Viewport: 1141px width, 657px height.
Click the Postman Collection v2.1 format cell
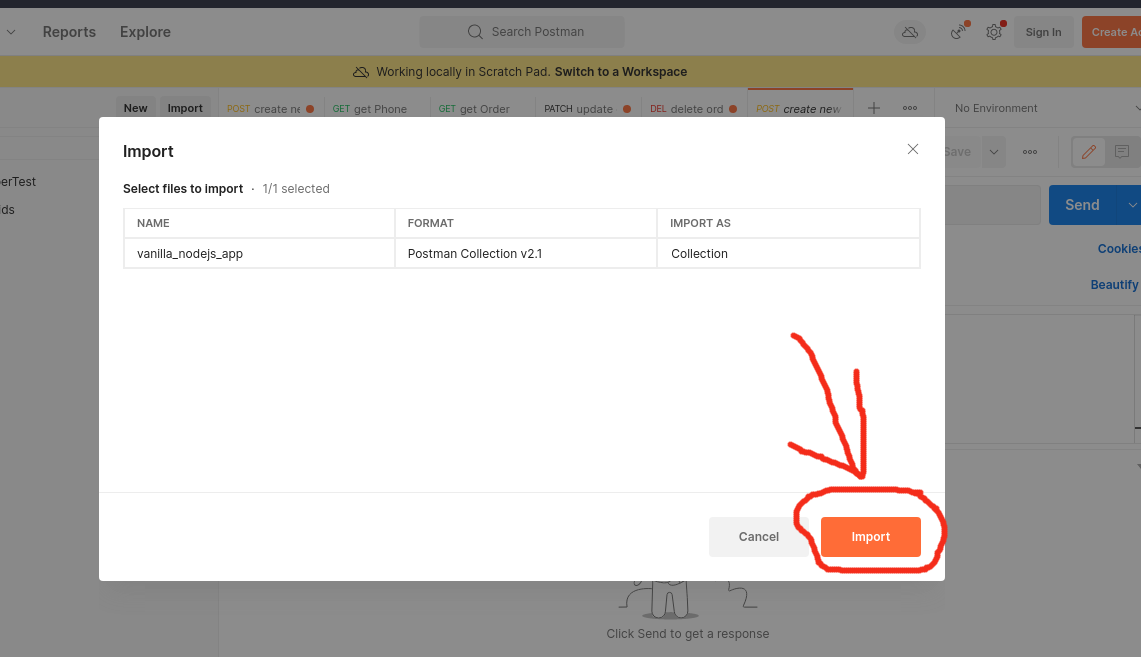click(525, 254)
